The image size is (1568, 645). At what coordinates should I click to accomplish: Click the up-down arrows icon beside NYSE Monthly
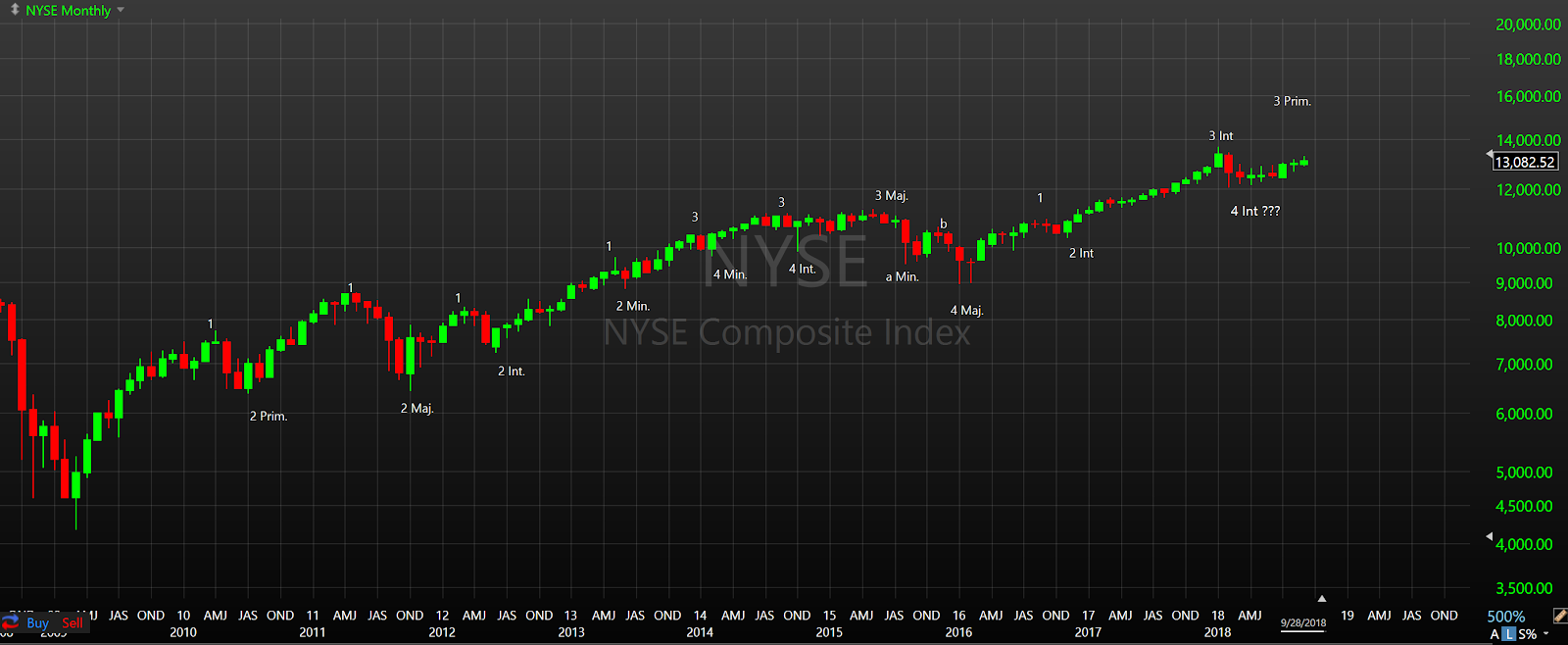point(15,10)
